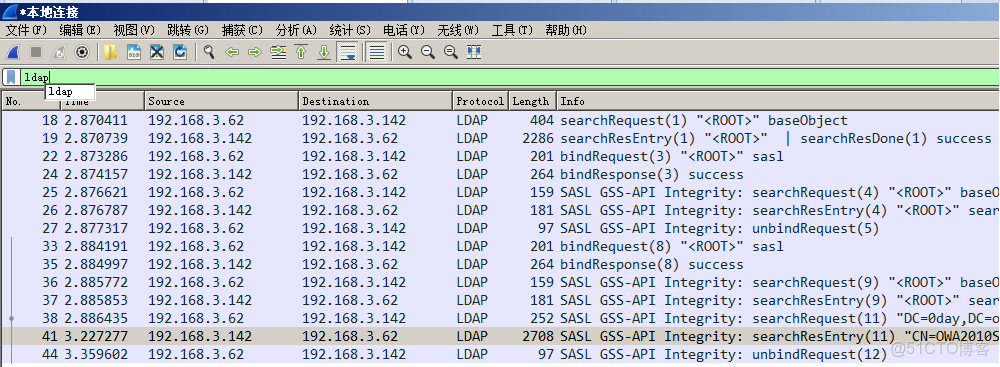Select packet 18 searchRequest(1) row
The height and width of the screenshot is (367, 1000).
pos(500,120)
